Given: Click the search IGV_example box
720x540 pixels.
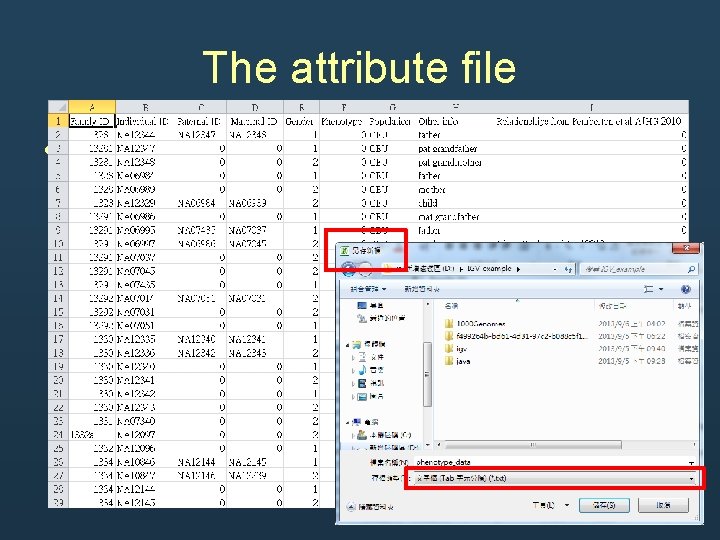Looking at the screenshot, I should [x=638, y=269].
